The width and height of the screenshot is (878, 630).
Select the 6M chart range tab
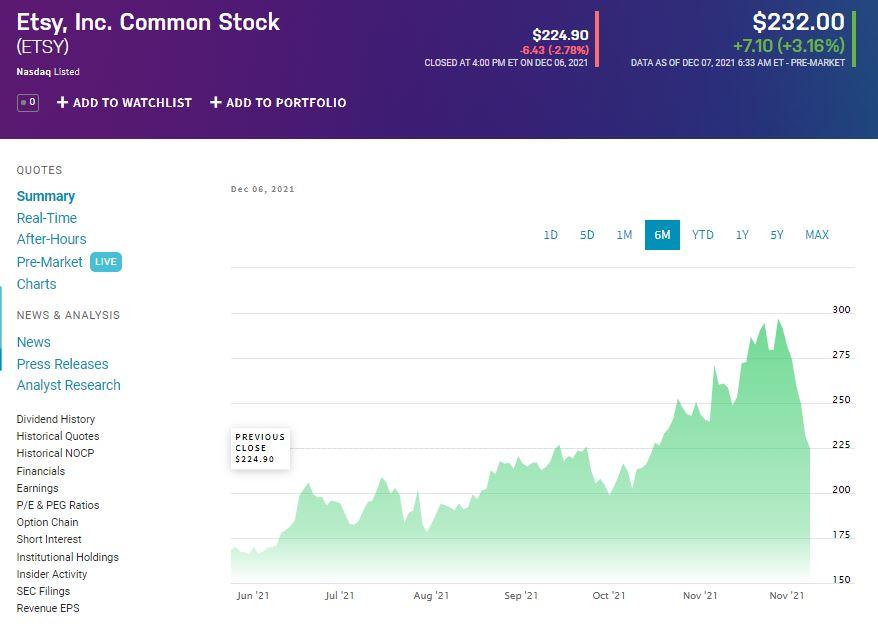(662, 235)
